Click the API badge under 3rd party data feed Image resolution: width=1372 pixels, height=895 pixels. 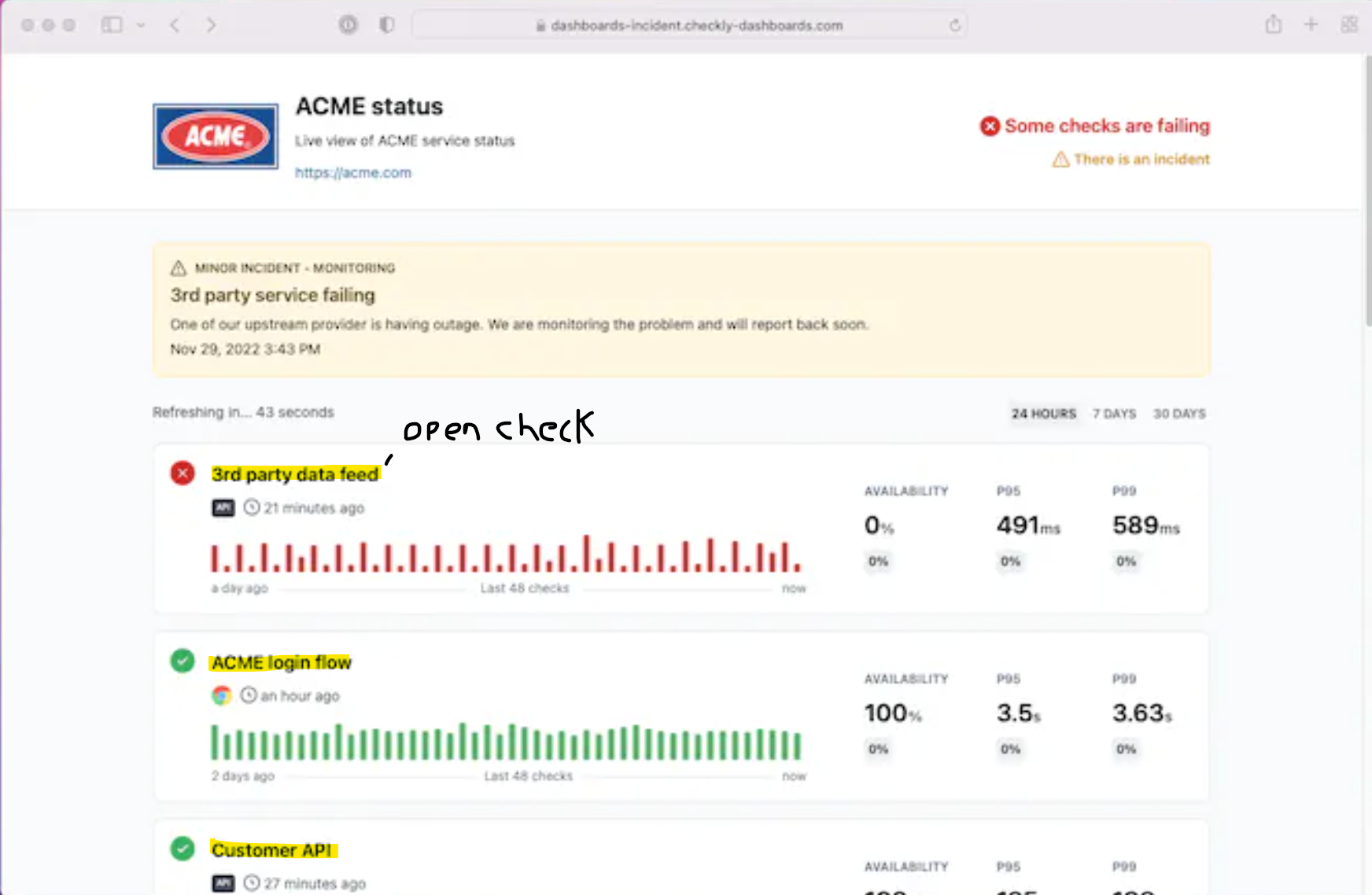tap(223, 508)
